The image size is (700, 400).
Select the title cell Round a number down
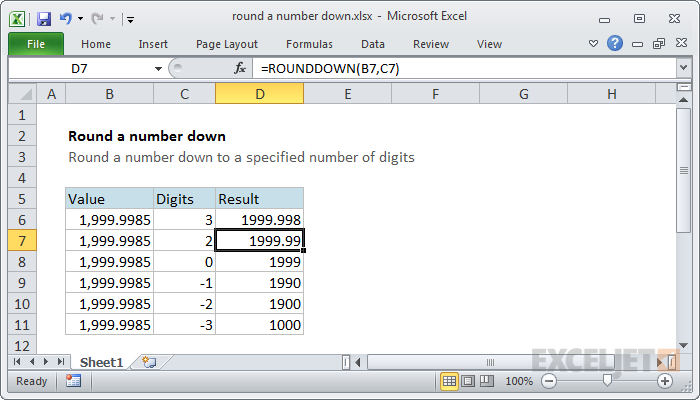[147, 136]
